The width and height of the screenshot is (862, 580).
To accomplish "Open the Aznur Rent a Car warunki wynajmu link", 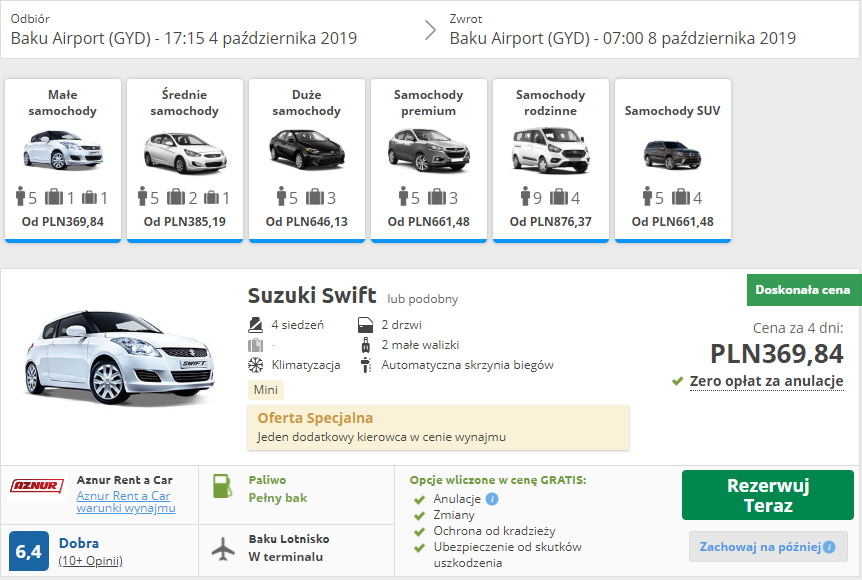I will coord(126,501).
